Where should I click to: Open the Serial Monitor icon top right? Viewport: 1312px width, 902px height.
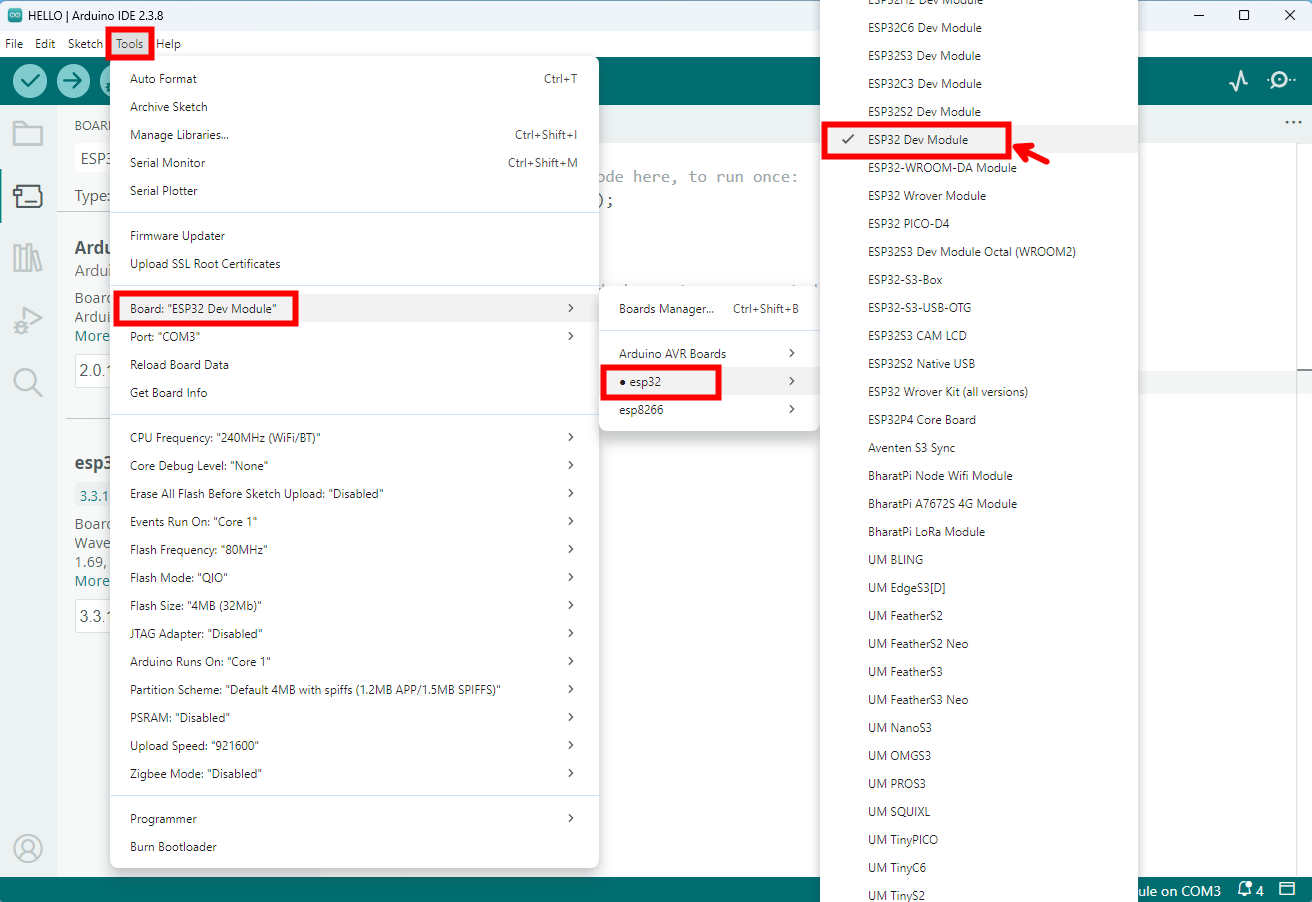click(x=1281, y=81)
